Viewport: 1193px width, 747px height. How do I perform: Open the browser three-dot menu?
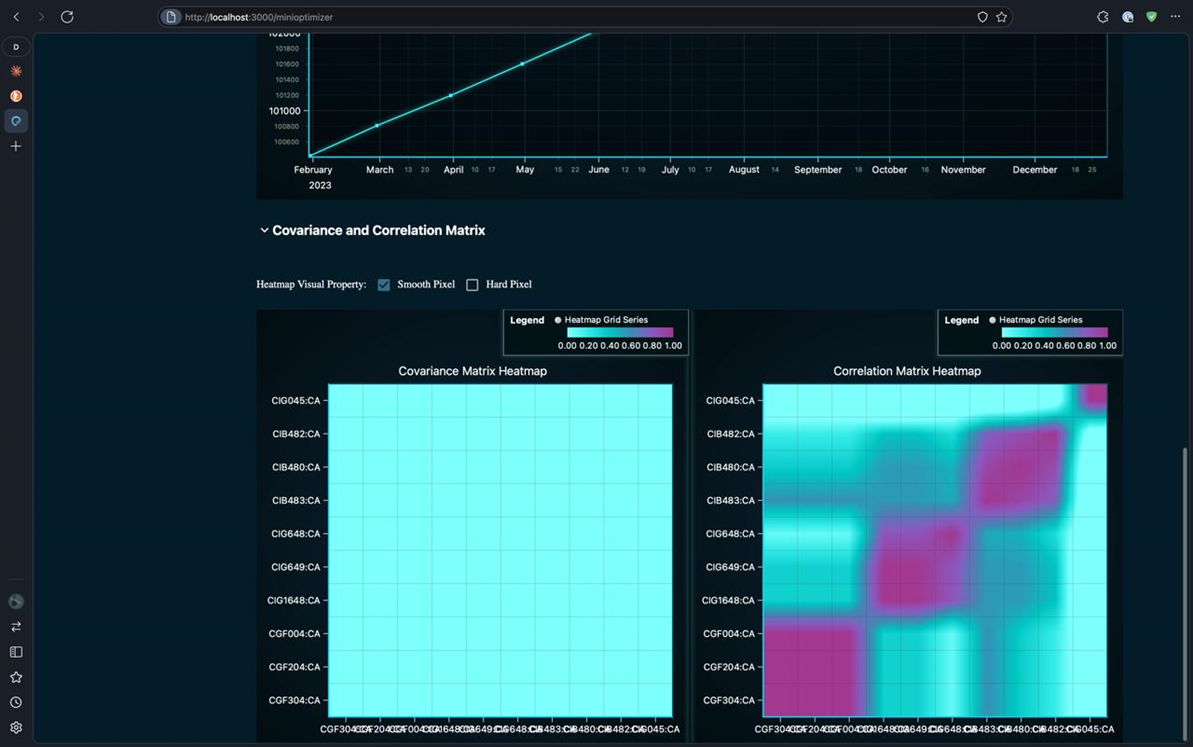coord(1175,17)
